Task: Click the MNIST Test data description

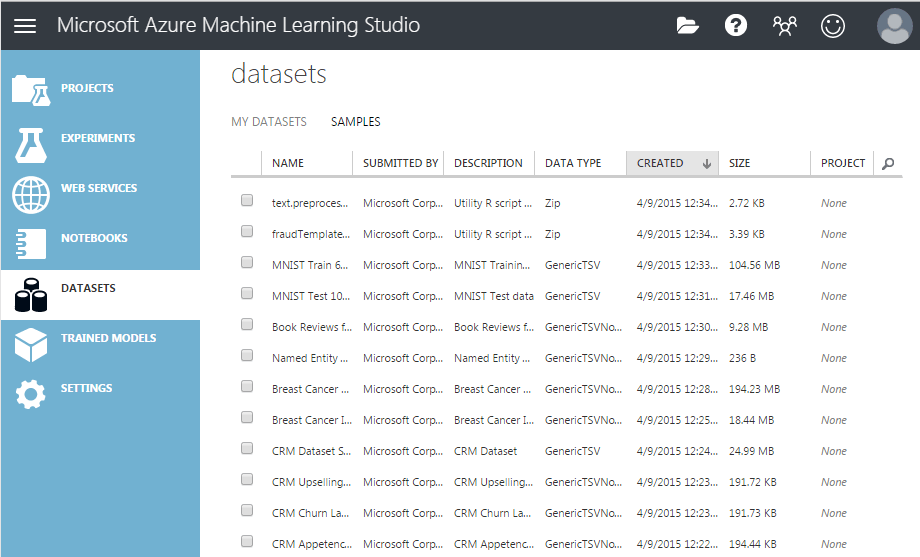Action: point(493,296)
